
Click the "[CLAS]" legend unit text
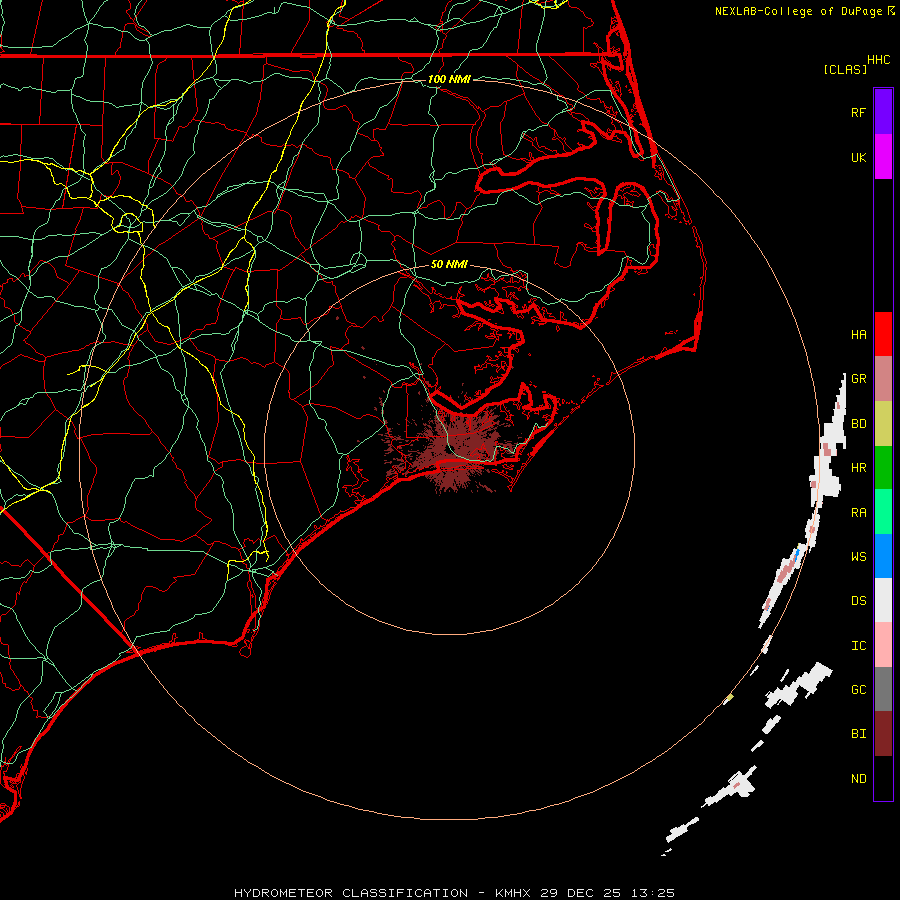tap(845, 69)
